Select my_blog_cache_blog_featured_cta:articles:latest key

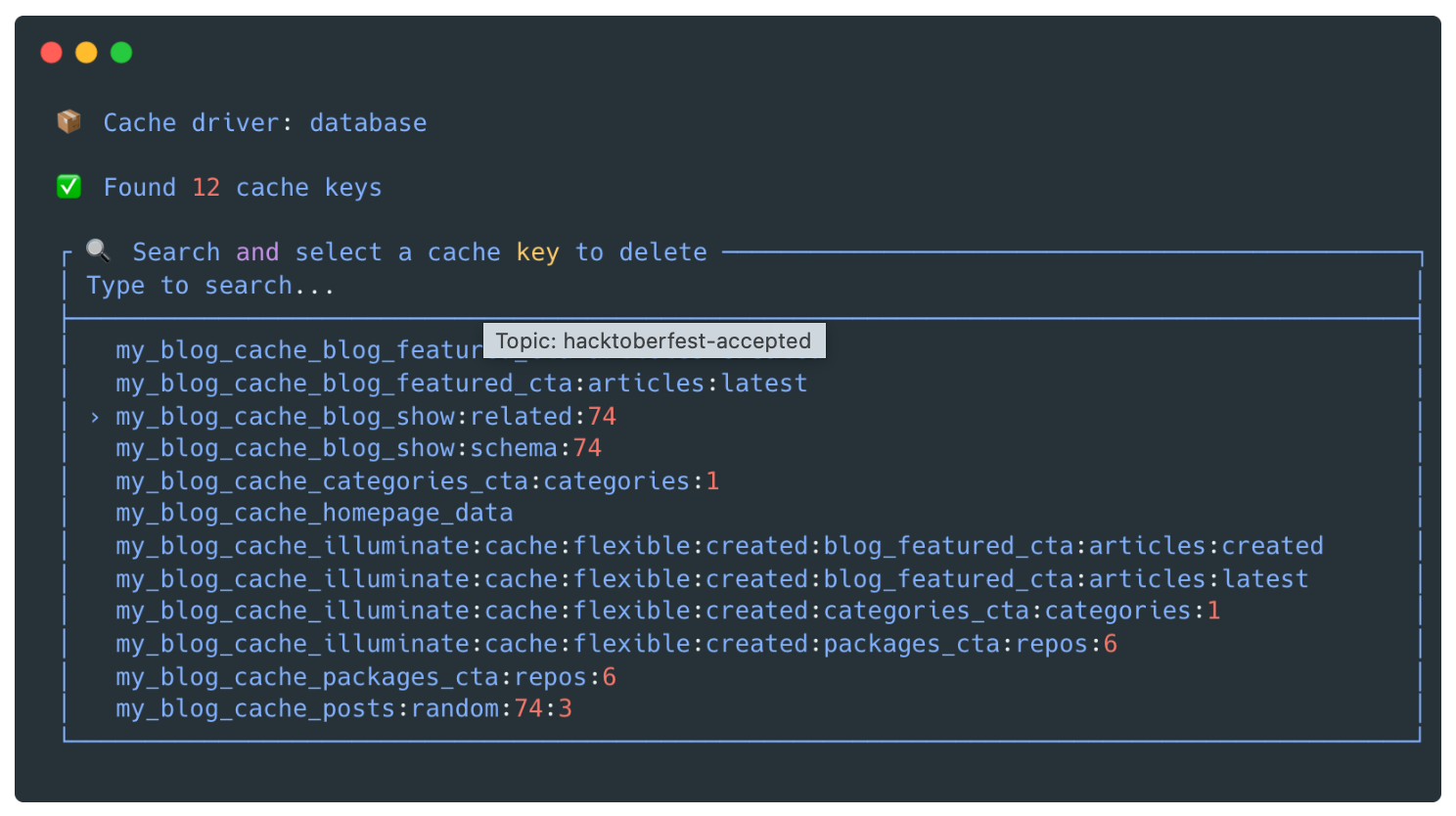click(x=461, y=384)
